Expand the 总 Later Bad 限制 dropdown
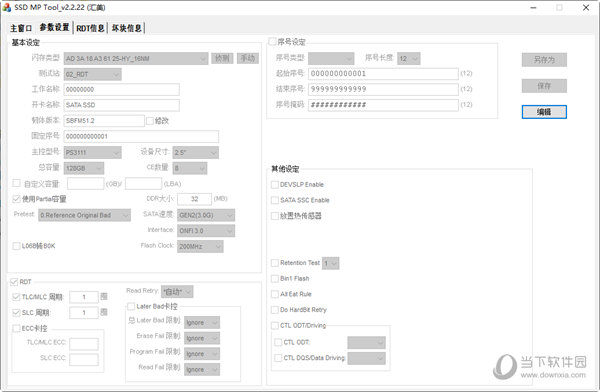 [202, 323]
